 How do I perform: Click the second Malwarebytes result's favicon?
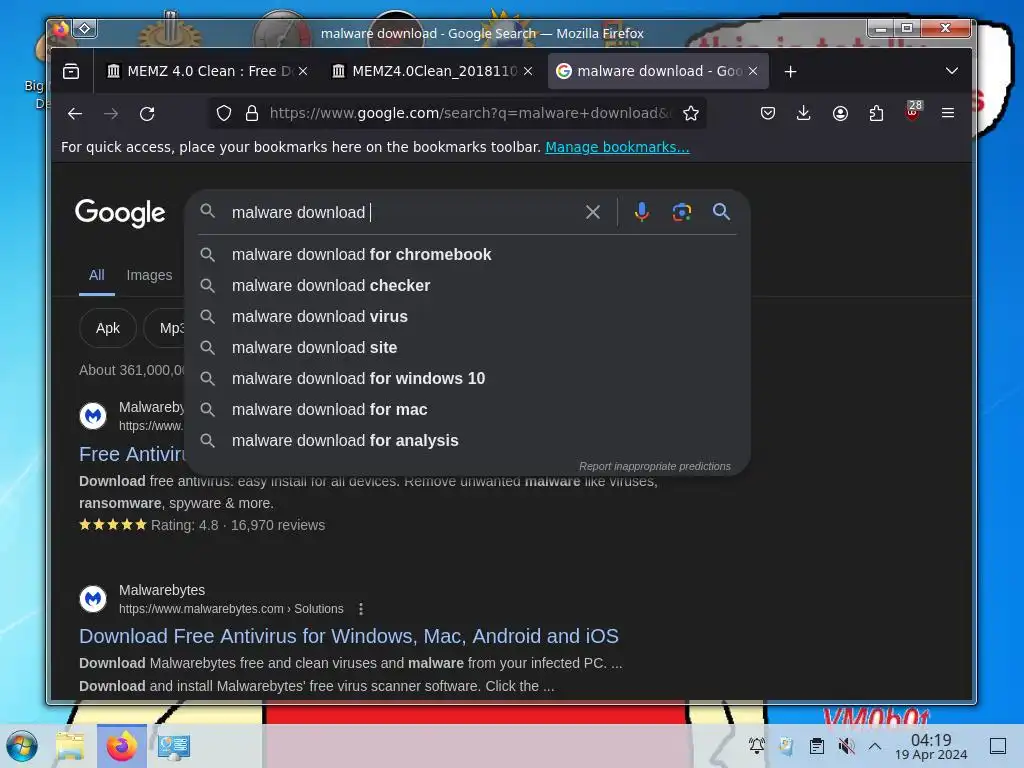point(93,599)
